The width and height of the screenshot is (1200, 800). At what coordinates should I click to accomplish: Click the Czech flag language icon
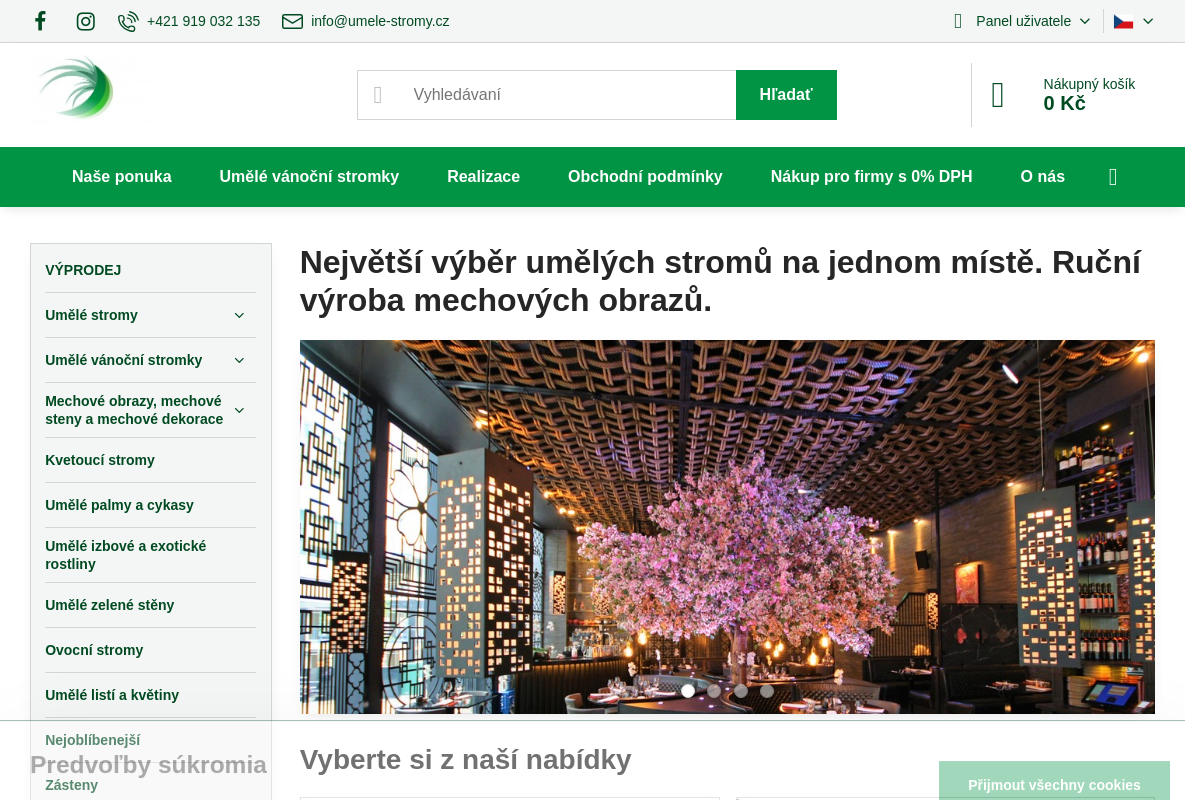[1123, 21]
